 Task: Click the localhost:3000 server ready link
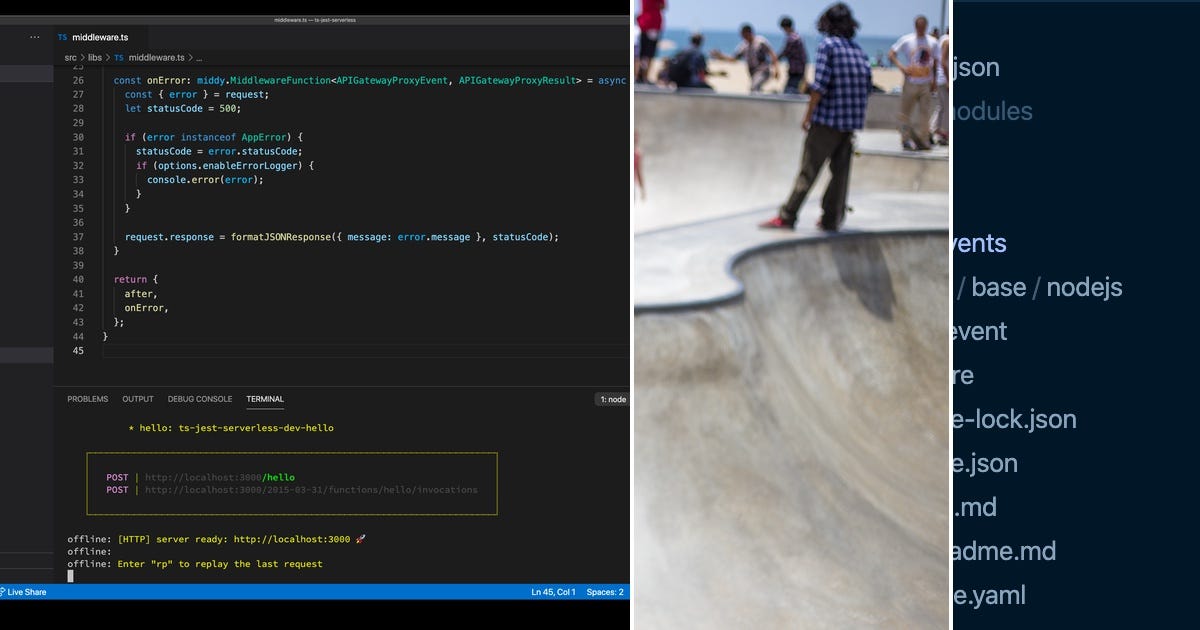pos(293,539)
